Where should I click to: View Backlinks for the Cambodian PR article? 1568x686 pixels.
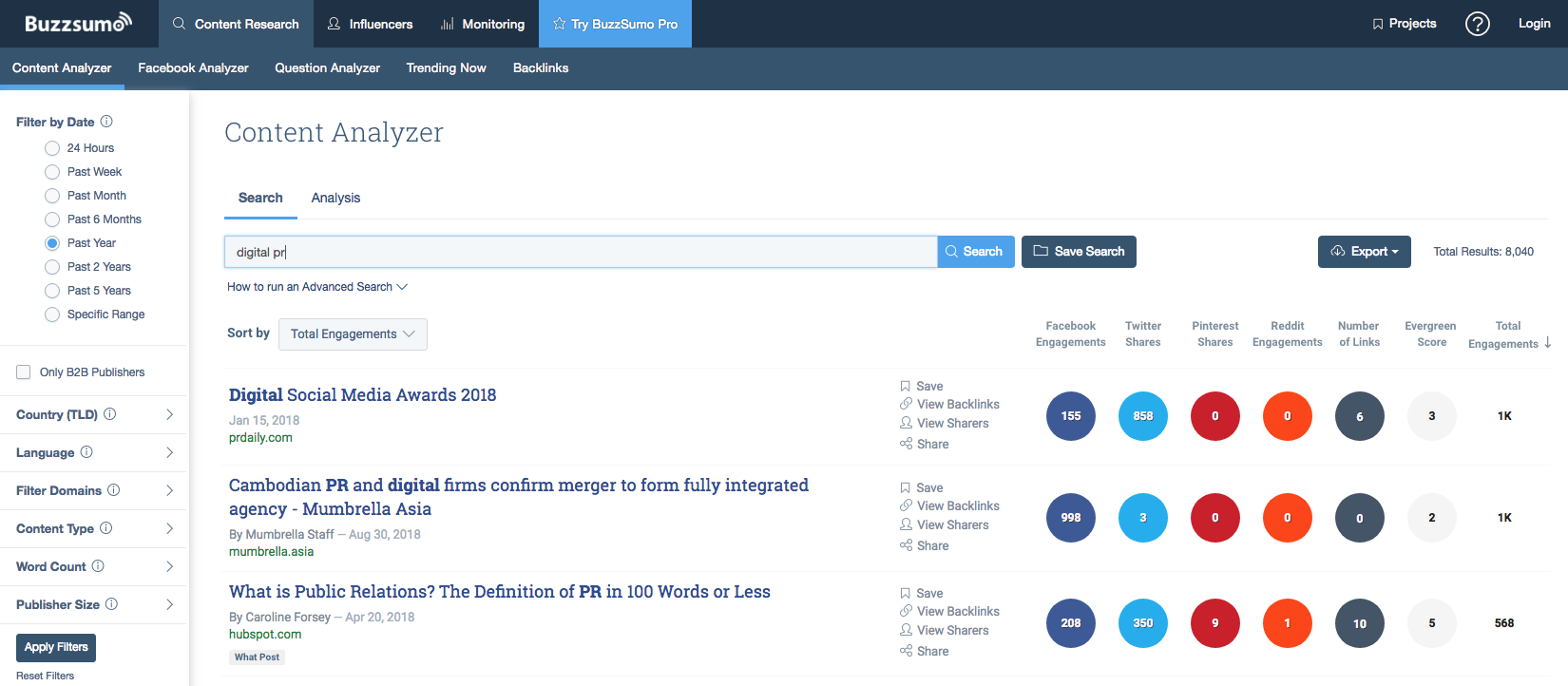[949, 505]
